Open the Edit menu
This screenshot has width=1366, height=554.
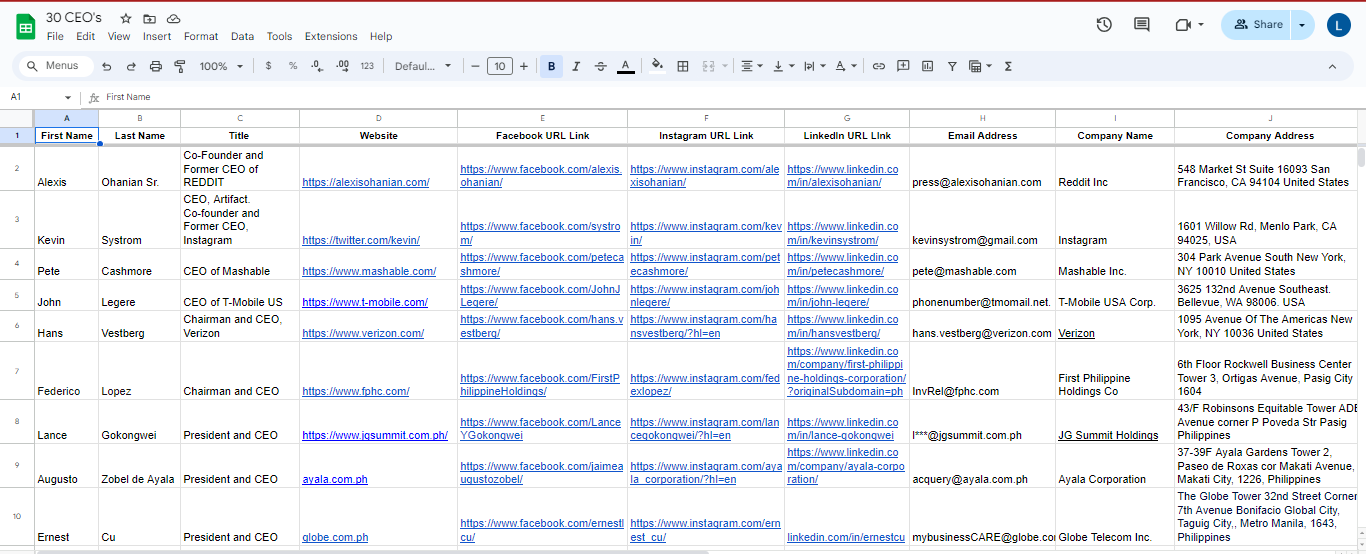coord(86,36)
